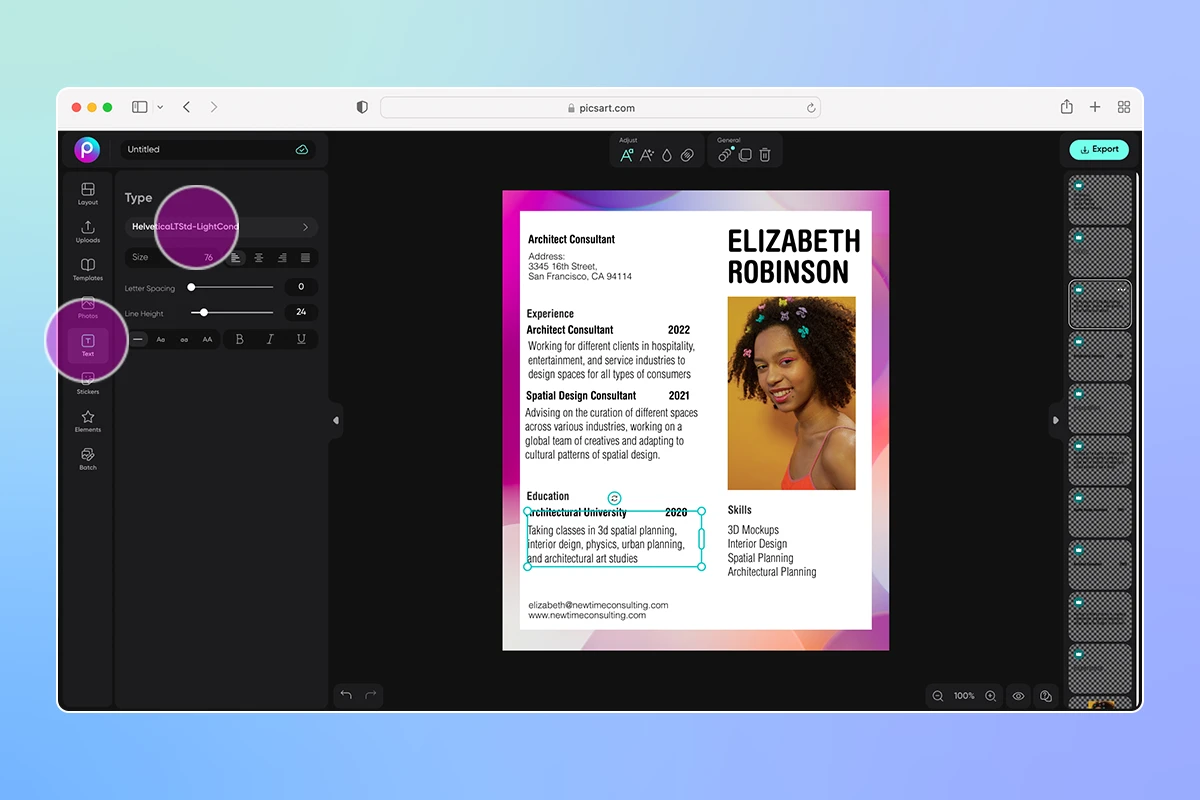Select the Layout panel in the sidebar
This screenshot has height=800, width=1200.
(87, 193)
